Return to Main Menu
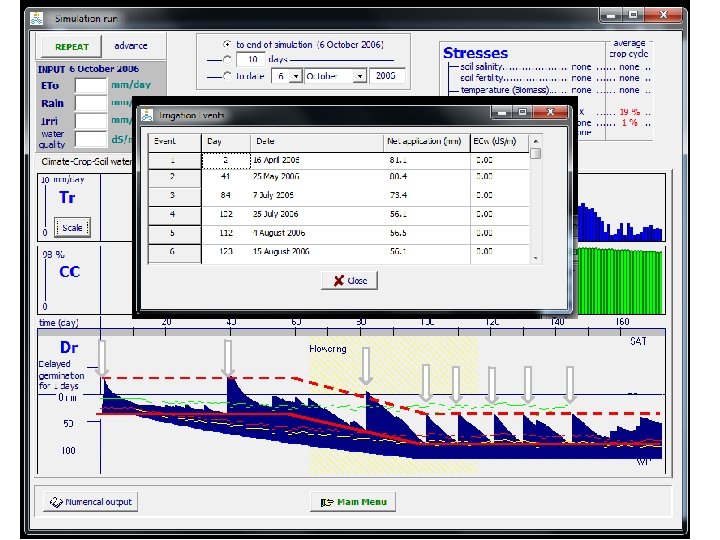This screenshot has width=720, height=540. (x=353, y=502)
